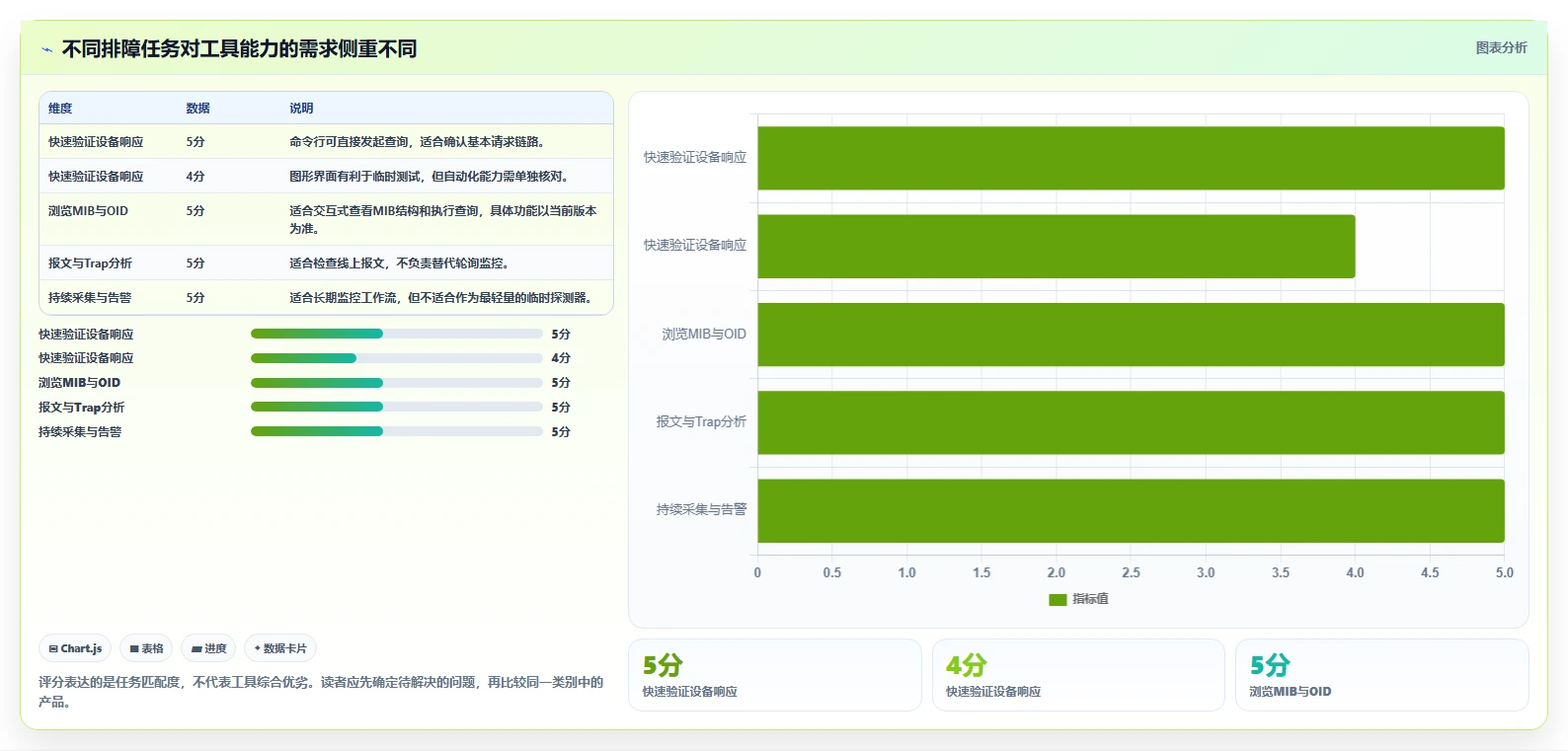
Task: Click the 报文与Trap分析 bar in the chart
Action: click(1131, 422)
